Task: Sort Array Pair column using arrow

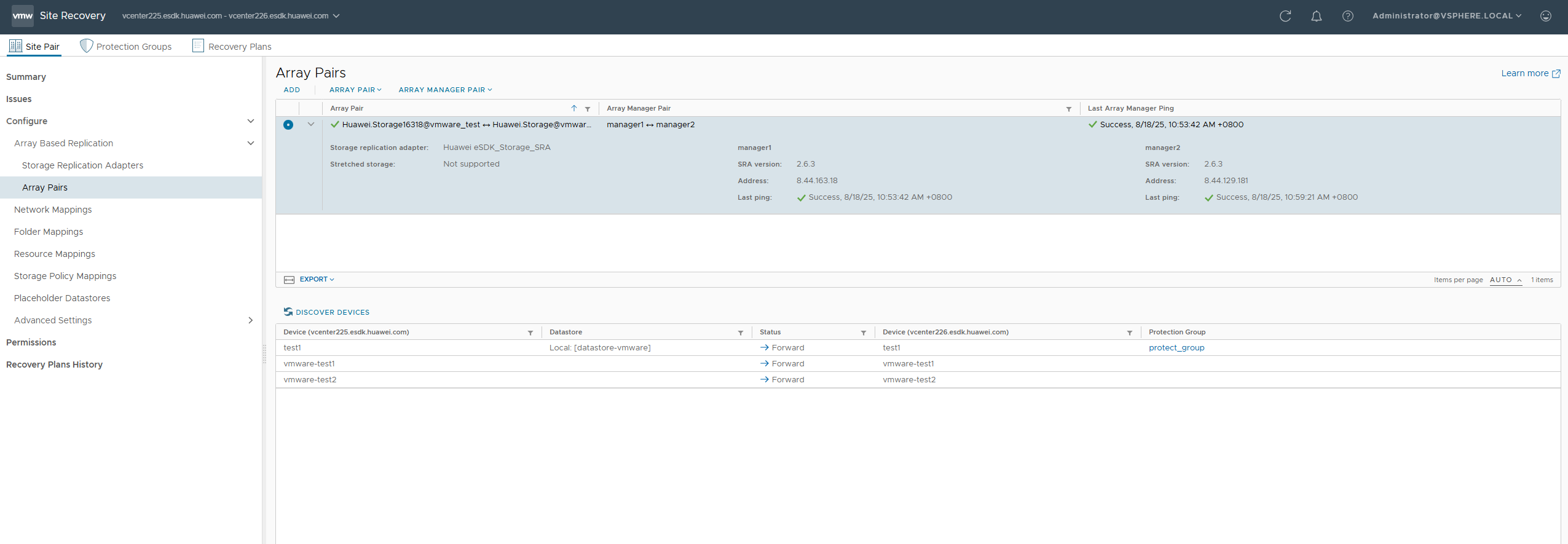Action: (x=573, y=108)
